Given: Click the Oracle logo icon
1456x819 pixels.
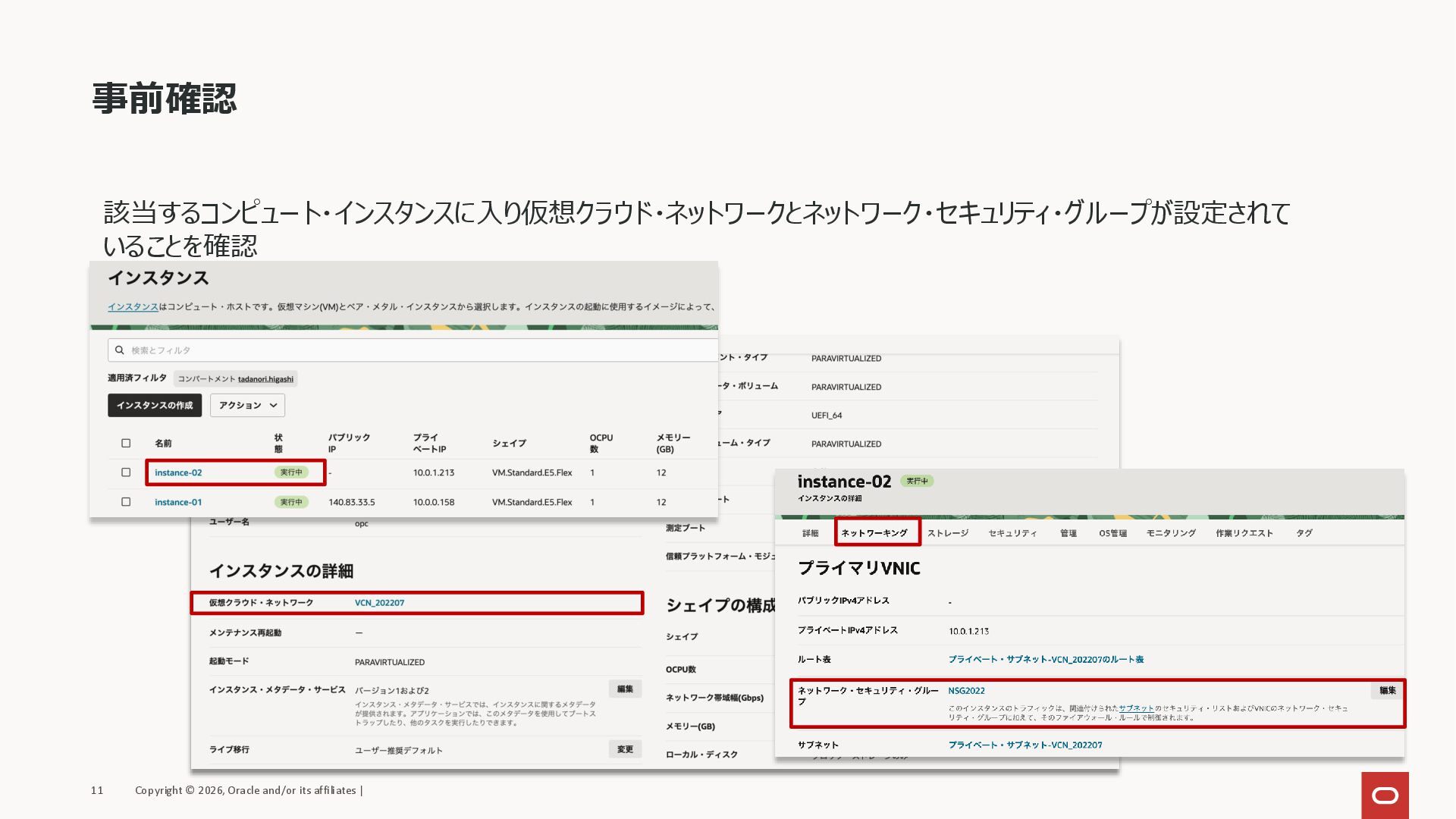Looking at the screenshot, I should click(1385, 795).
